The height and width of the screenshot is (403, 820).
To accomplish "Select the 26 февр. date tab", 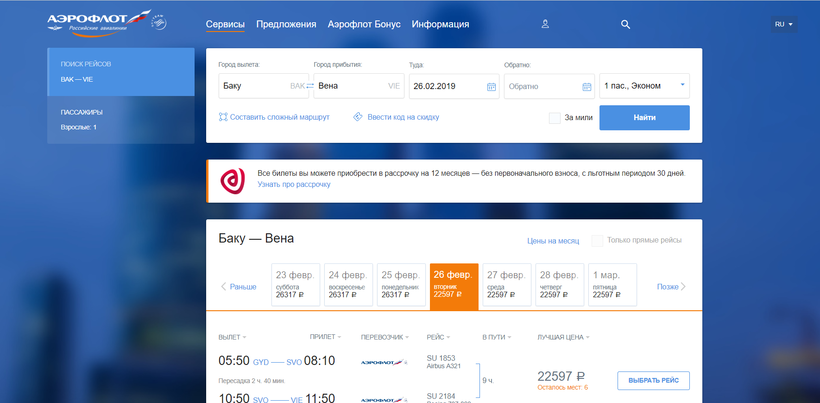I will click(x=454, y=286).
